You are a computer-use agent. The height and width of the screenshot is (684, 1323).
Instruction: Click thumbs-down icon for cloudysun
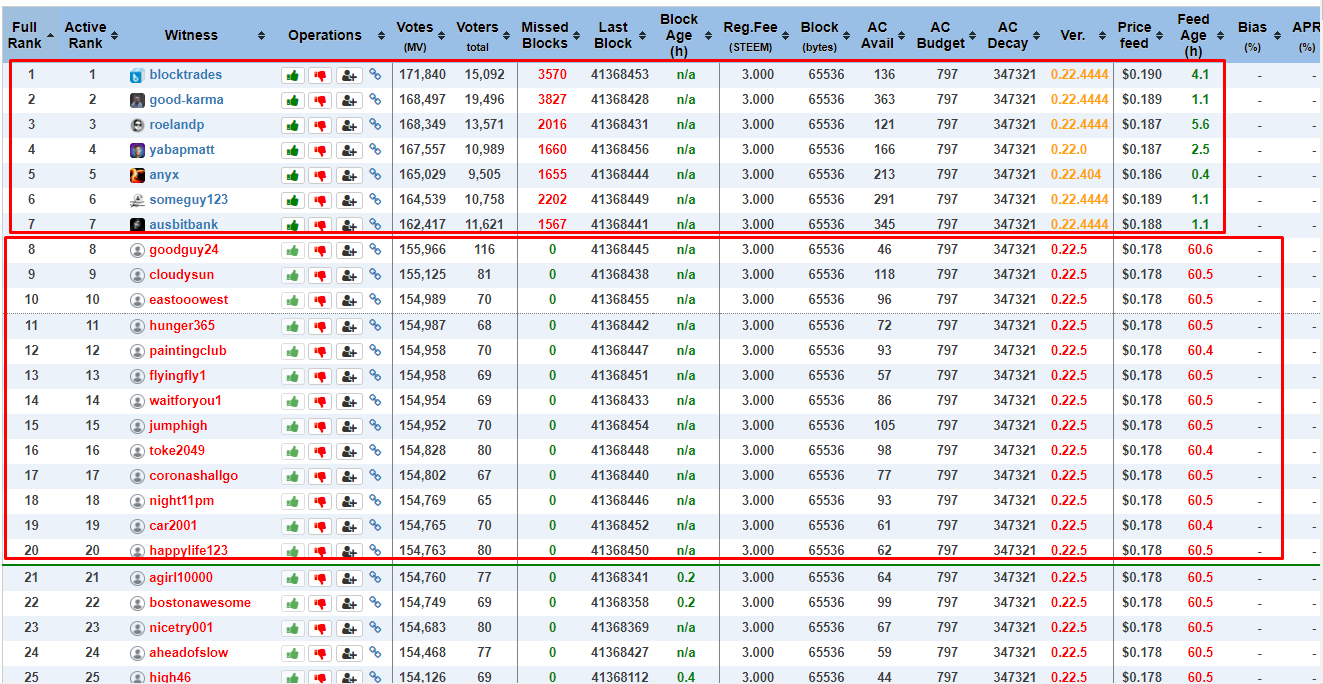click(320, 275)
